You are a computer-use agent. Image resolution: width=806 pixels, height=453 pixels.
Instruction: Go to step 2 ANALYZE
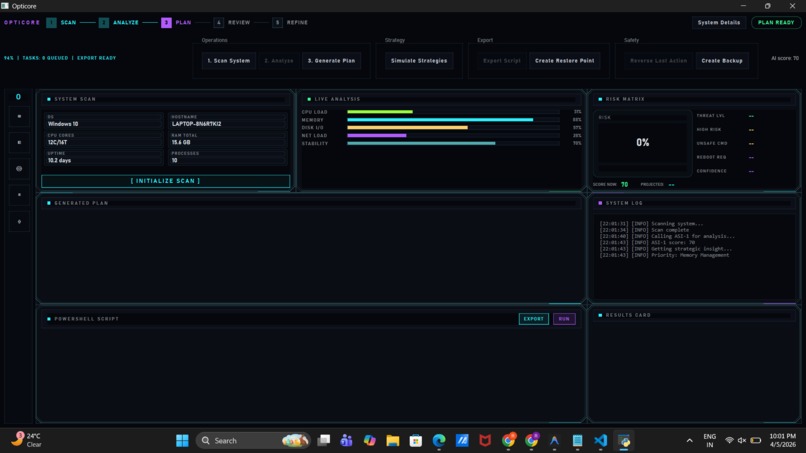click(x=119, y=23)
